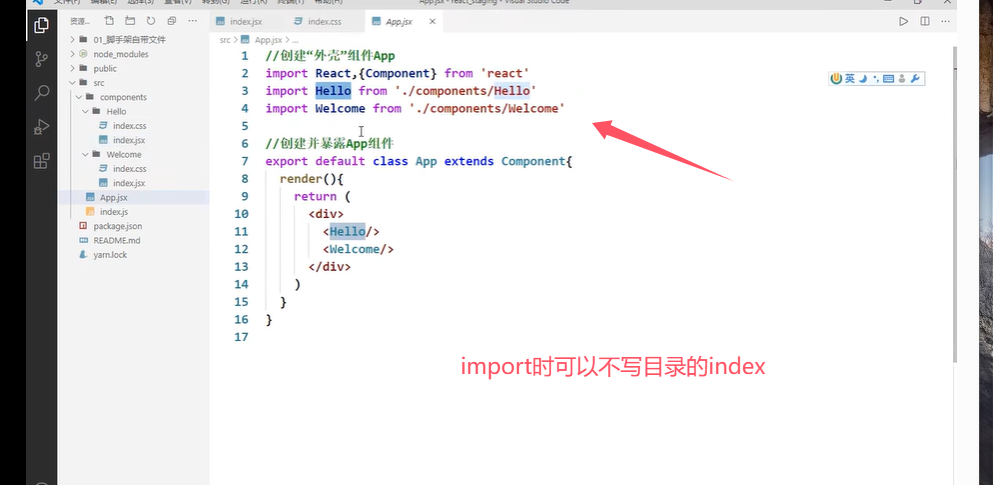The width and height of the screenshot is (993, 485).
Task: Click the src breadcrumb segment
Action: pos(225,40)
